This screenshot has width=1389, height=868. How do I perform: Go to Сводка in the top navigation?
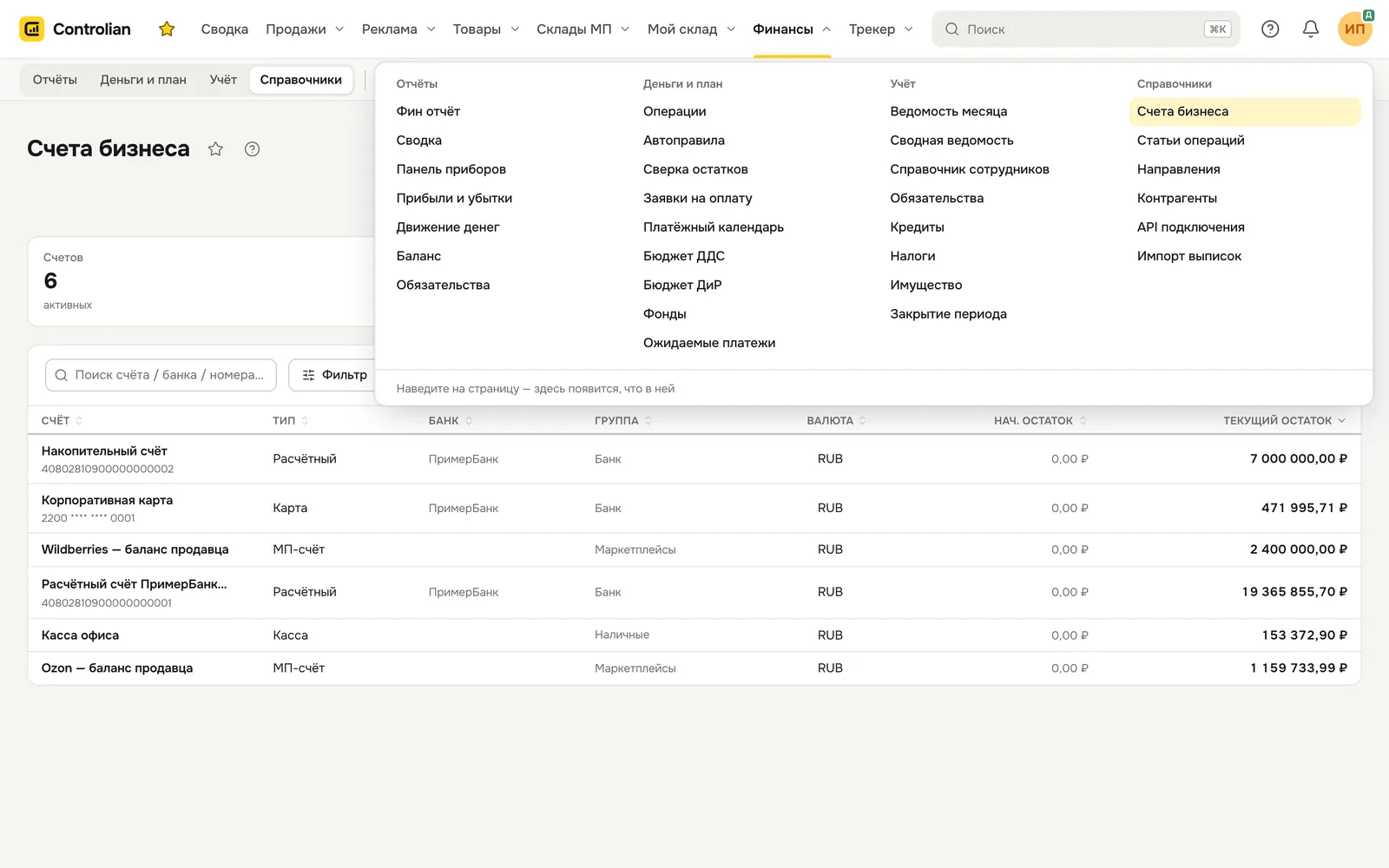(x=225, y=30)
